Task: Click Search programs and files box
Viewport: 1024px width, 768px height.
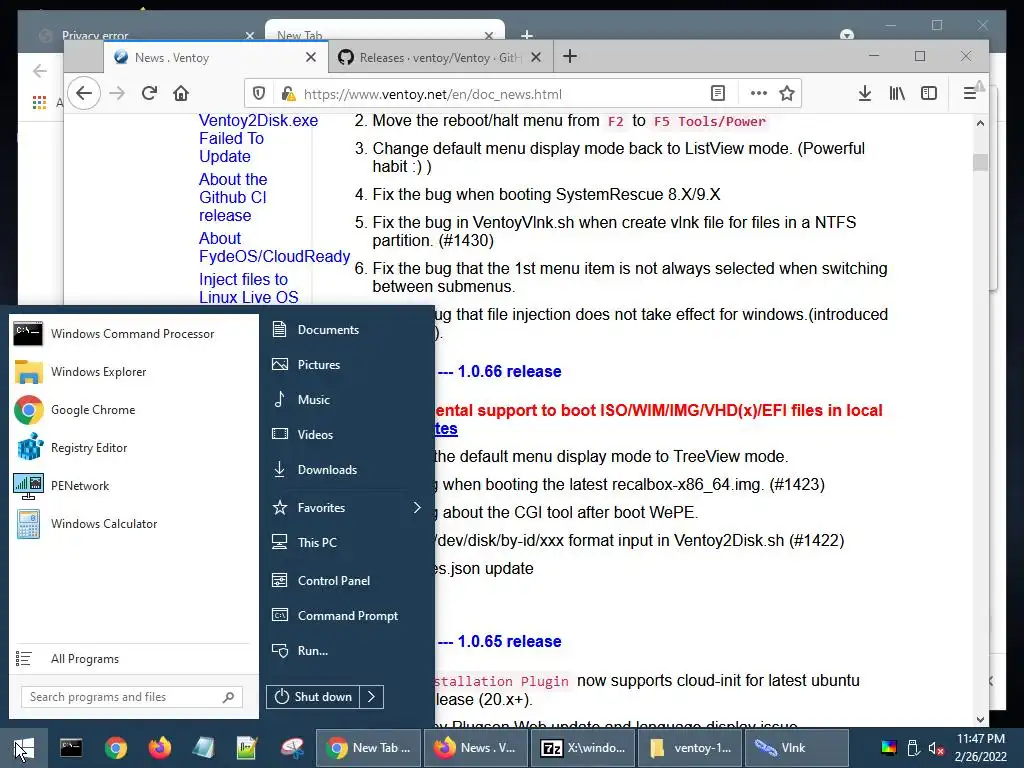Action: [x=132, y=697]
